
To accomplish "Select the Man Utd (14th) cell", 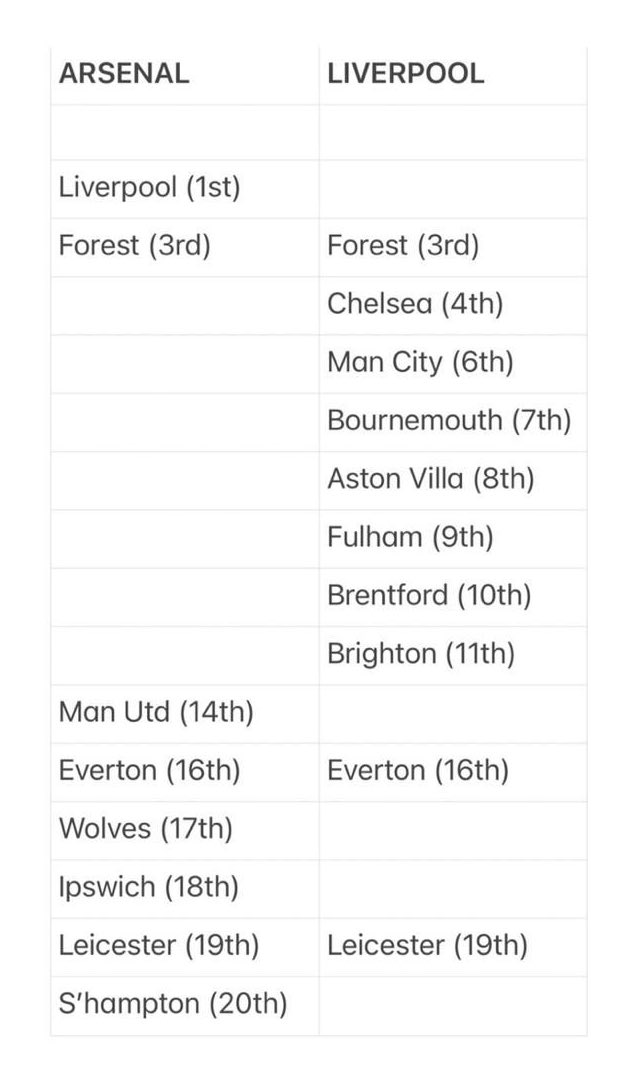I will [x=156, y=713].
